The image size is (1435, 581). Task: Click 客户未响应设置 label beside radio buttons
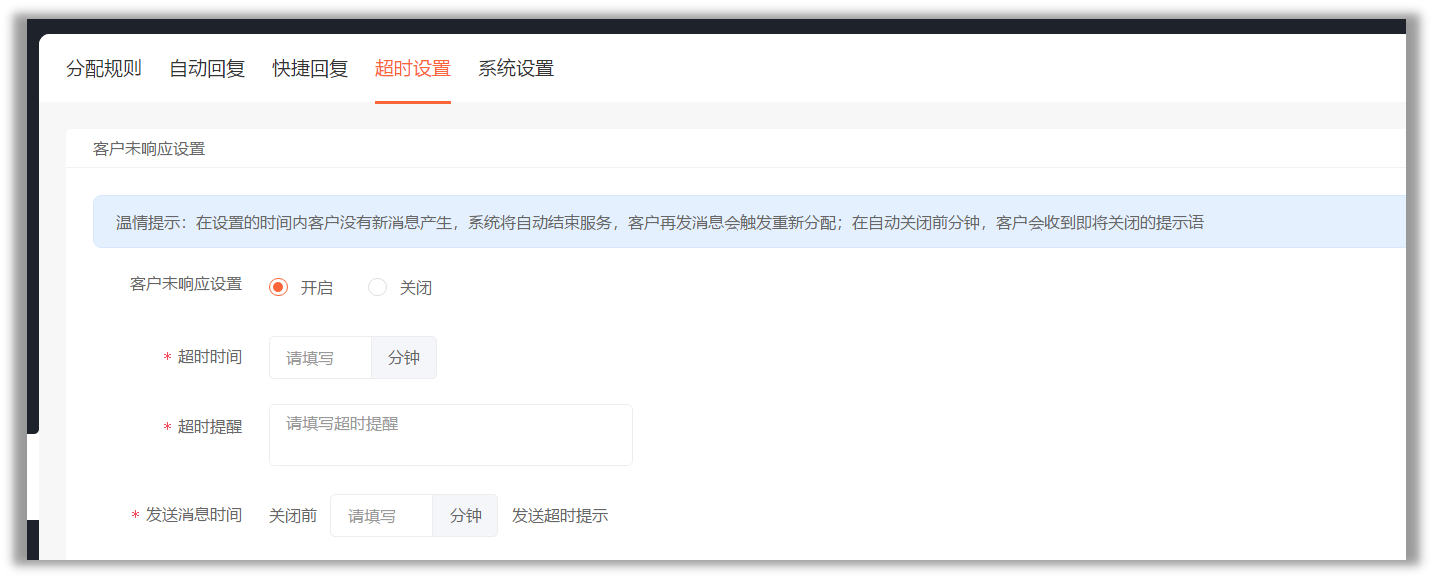(186, 284)
